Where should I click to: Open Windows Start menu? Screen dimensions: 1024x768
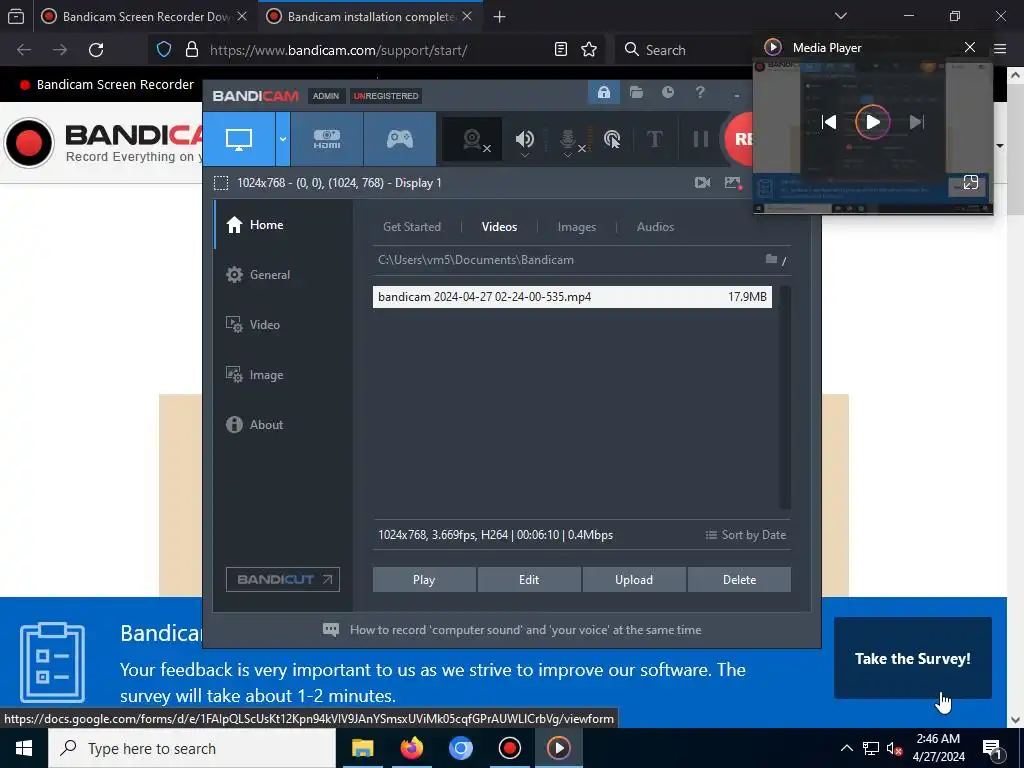pyautogui.click(x=24, y=748)
